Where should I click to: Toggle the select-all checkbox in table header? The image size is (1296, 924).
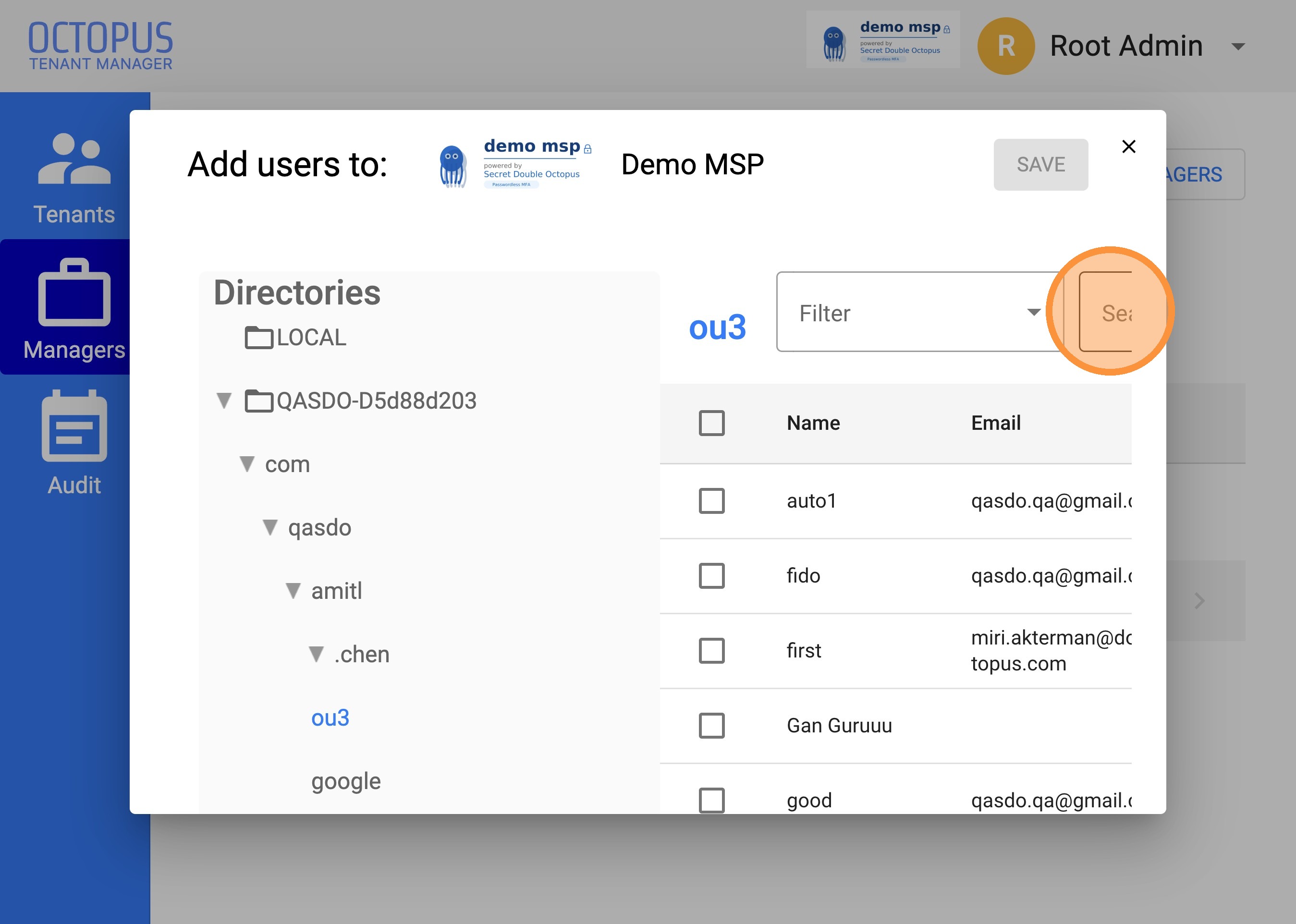712,423
